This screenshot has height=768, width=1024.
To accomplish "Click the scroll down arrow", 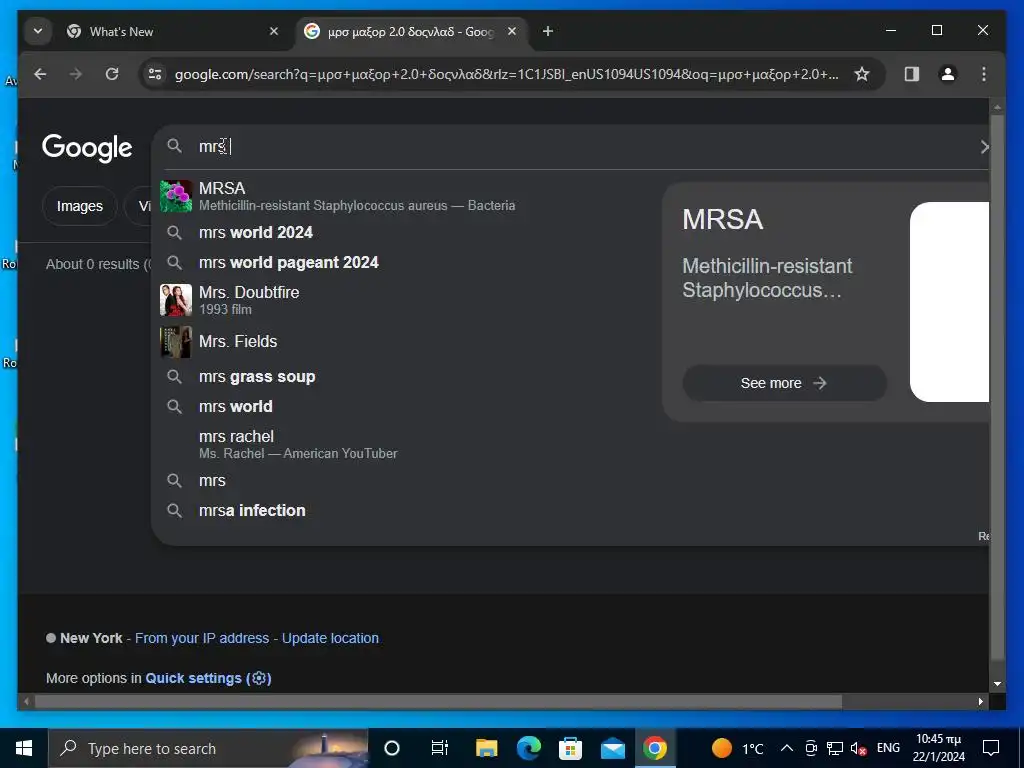I will tap(997, 684).
